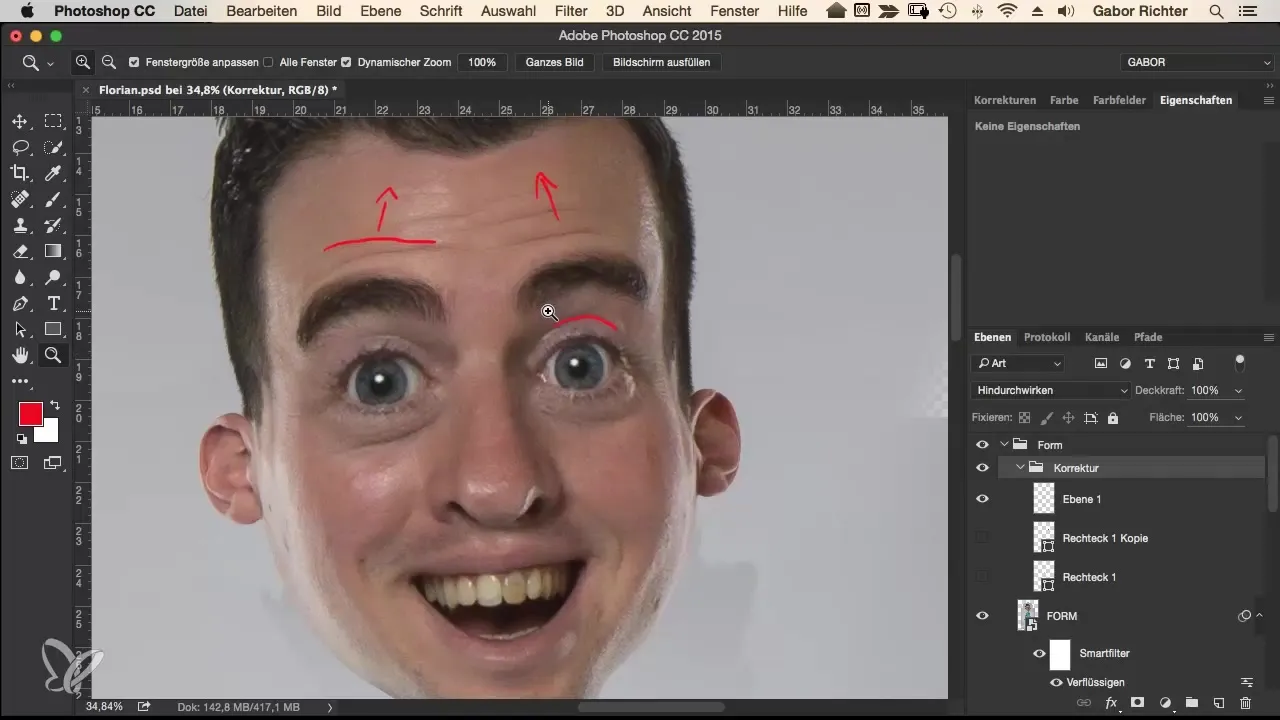
Task: Select the Hand tool
Action: coord(20,355)
